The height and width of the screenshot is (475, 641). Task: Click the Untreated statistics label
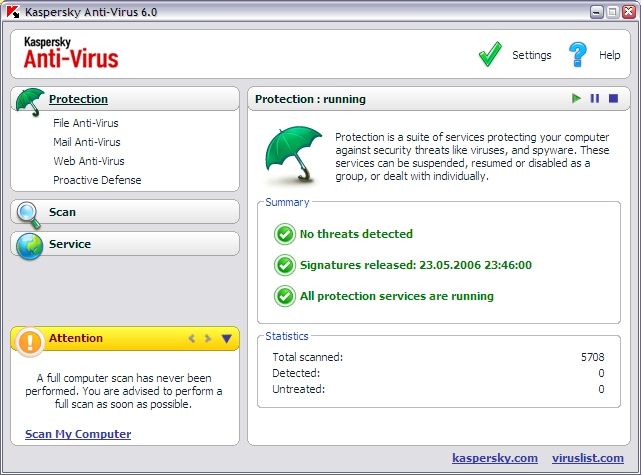(x=298, y=389)
